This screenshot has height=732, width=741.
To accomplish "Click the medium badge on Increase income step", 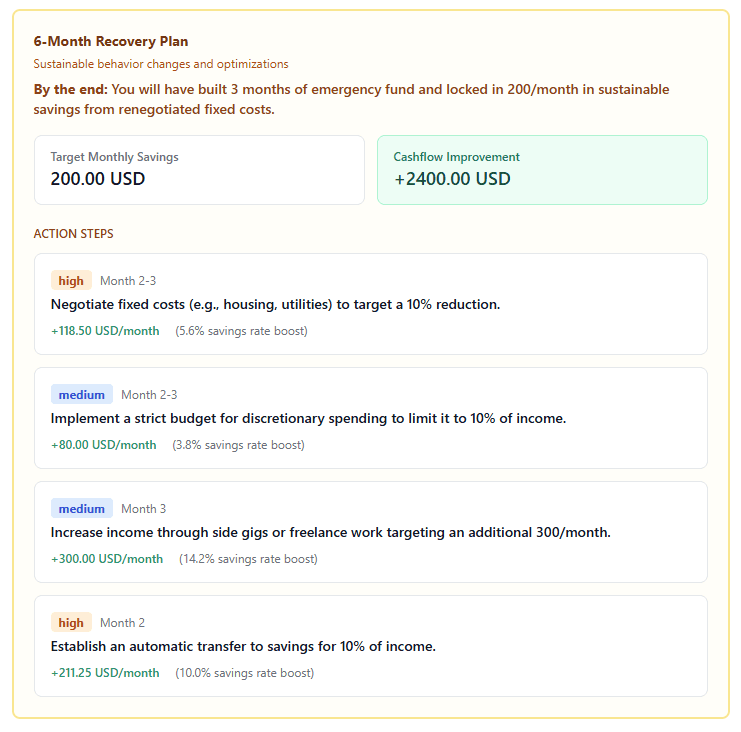I will 82,509.
